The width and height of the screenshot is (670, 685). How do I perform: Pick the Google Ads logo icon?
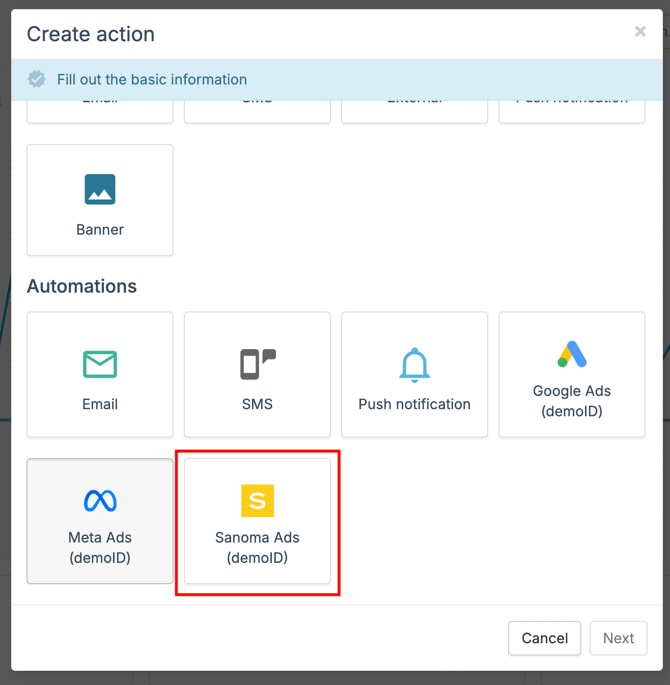[x=572, y=354]
